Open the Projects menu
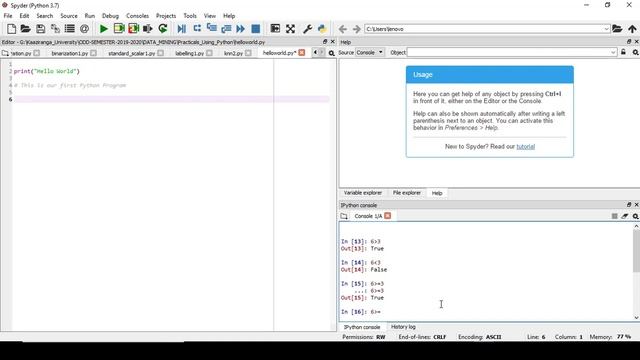The width and height of the screenshot is (640, 360). [166, 16]
